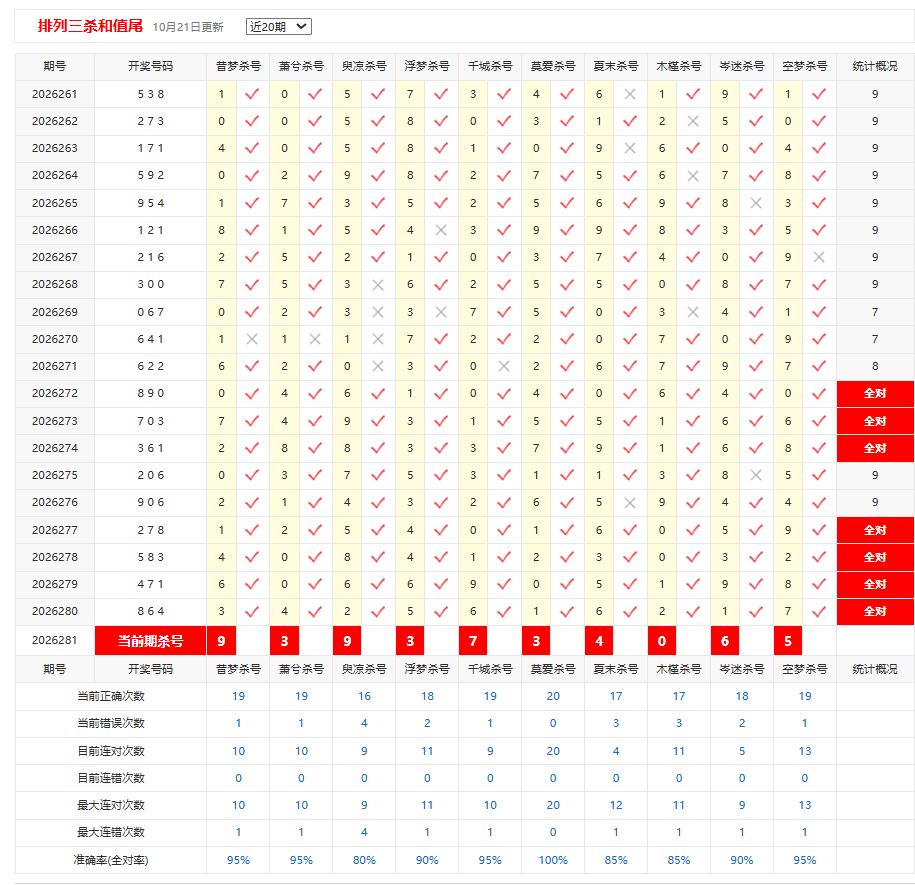Click the 最大连错次数 row label
The image size is (915, 885).
click(111, 832)
